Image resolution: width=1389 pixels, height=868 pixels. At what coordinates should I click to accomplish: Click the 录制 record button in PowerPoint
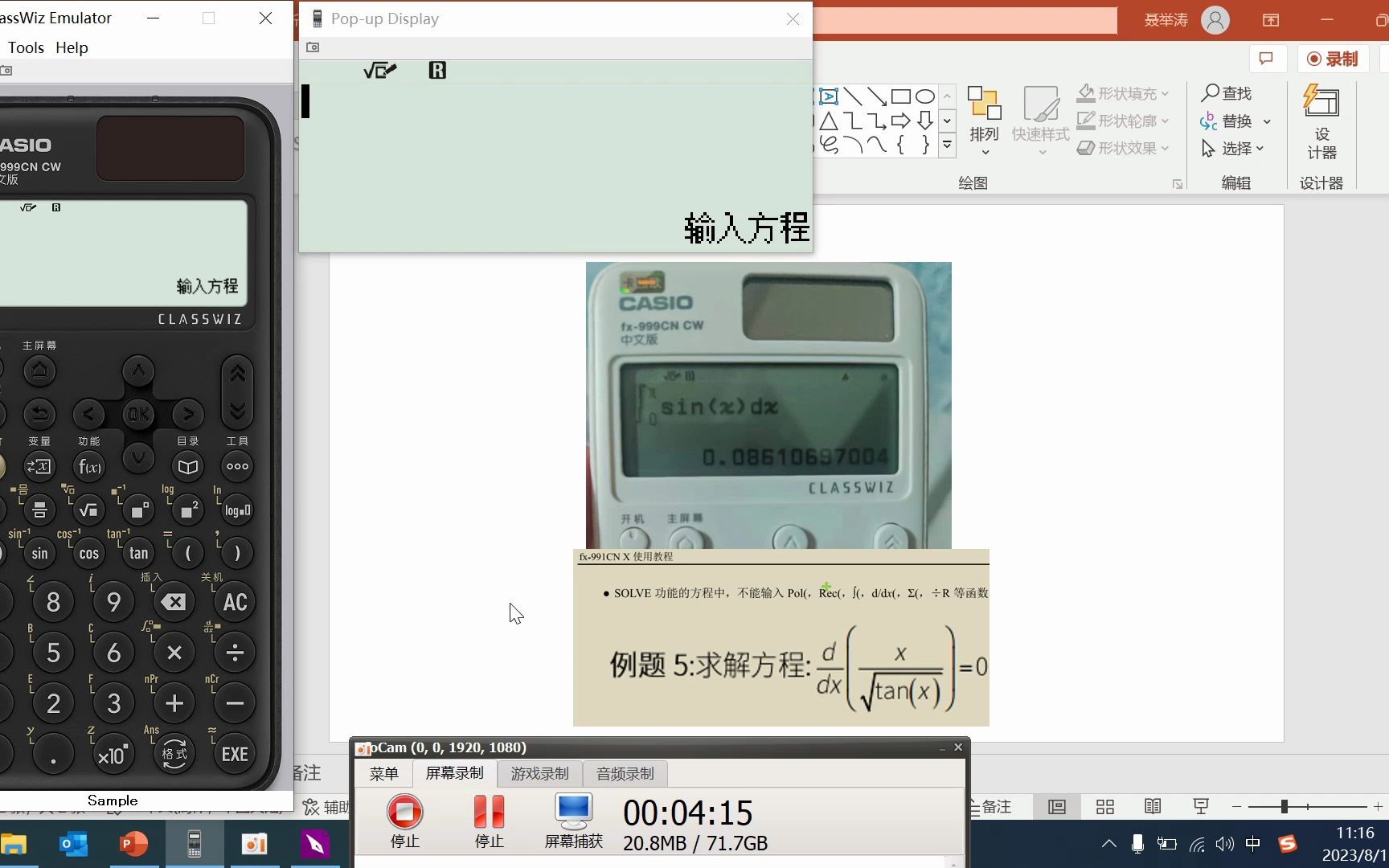[x=1332, y=59]
